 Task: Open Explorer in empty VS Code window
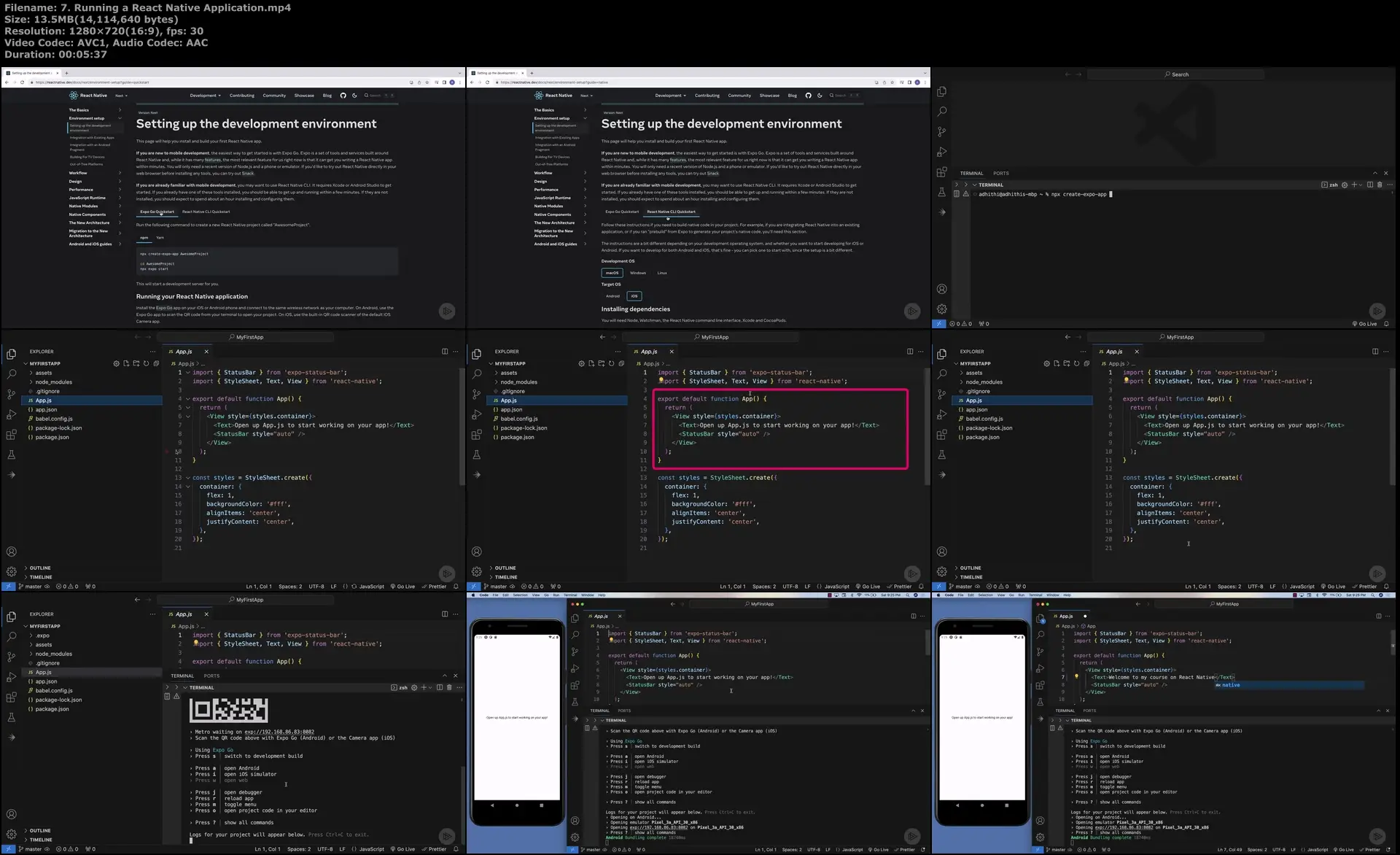coord(941,92)
